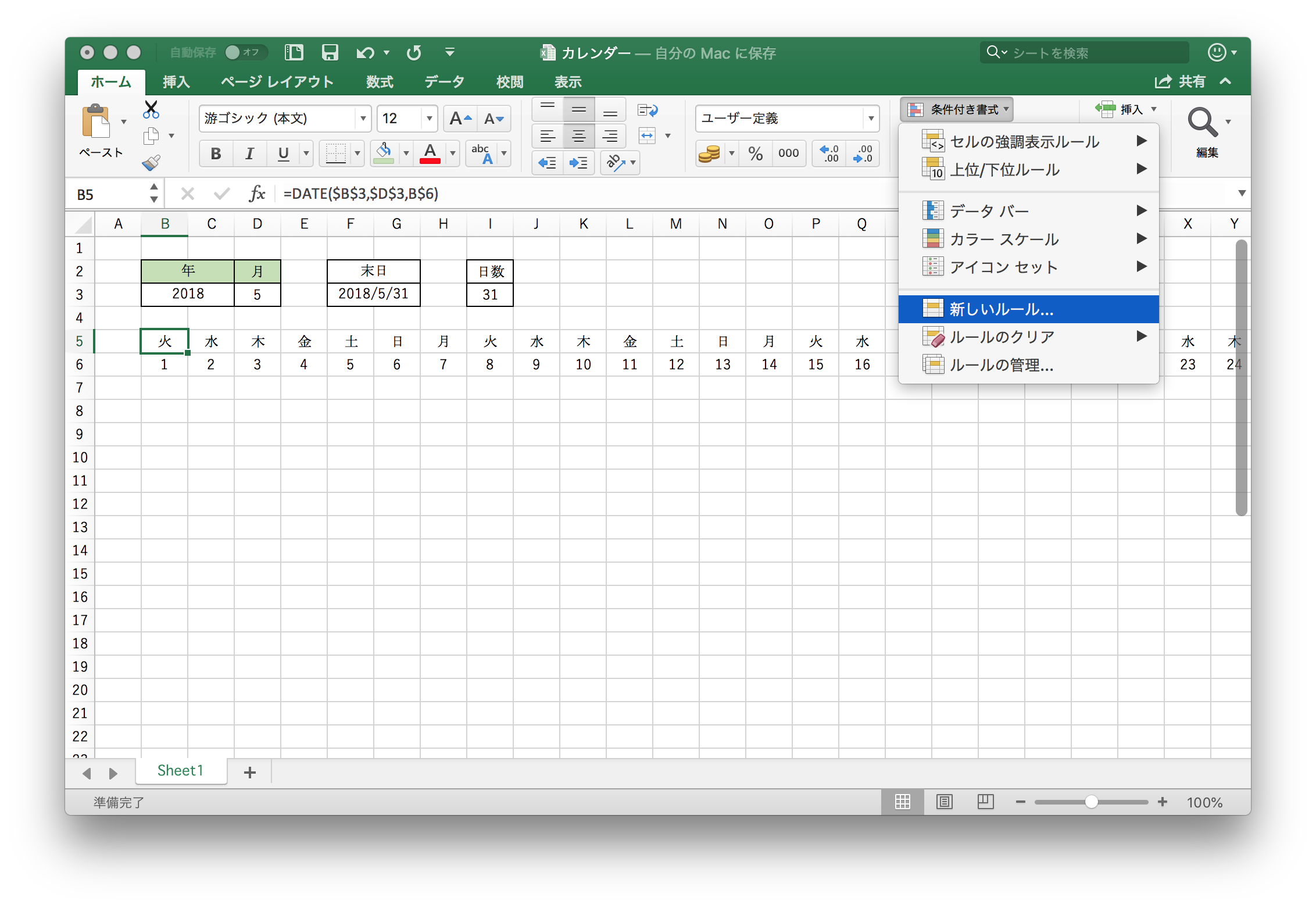Viewport: 1316px width, 908px height.
Task: Open the font size dropdown
Action: click(429, 119)
